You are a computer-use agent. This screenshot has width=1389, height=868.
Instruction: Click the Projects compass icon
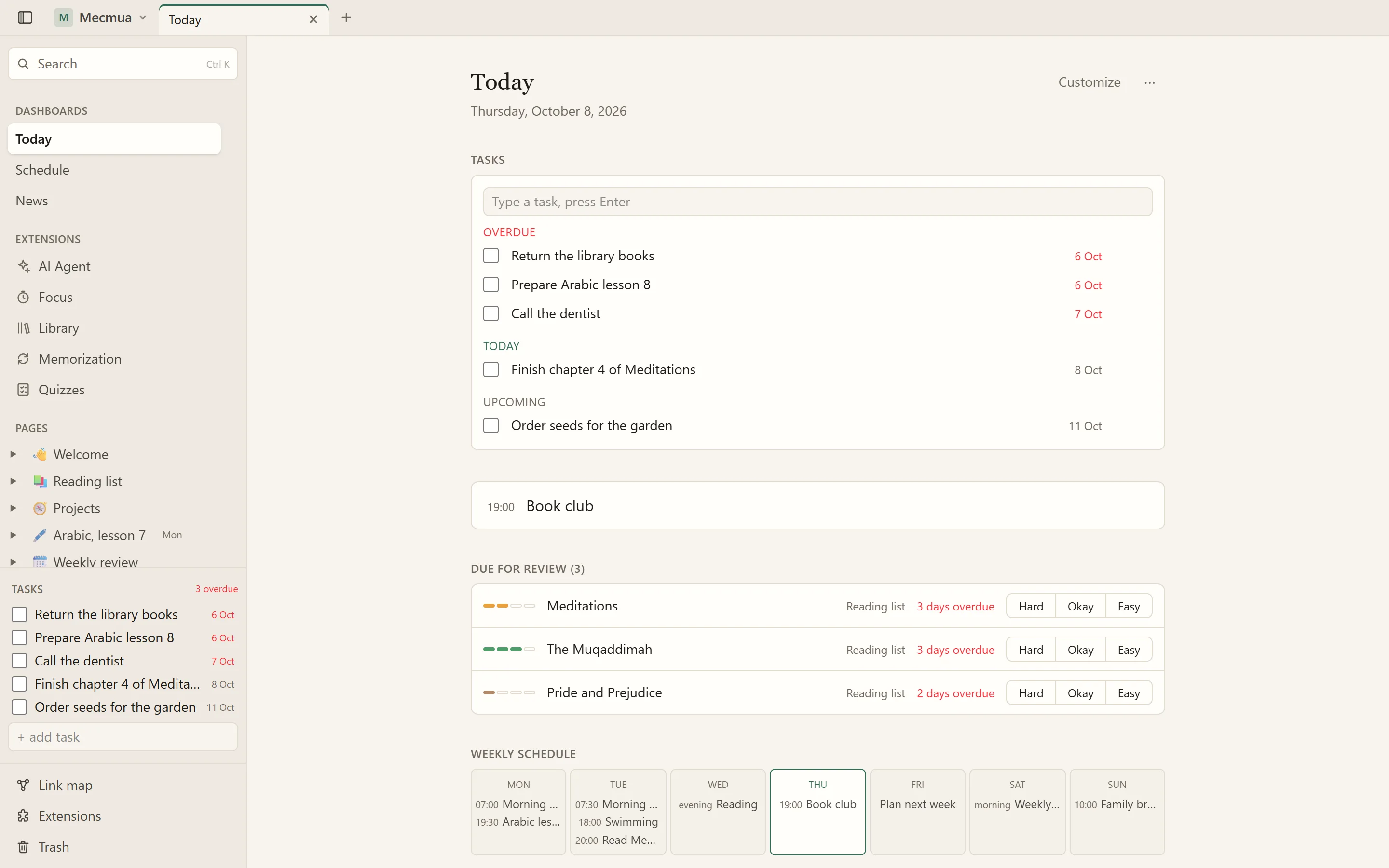40,508
